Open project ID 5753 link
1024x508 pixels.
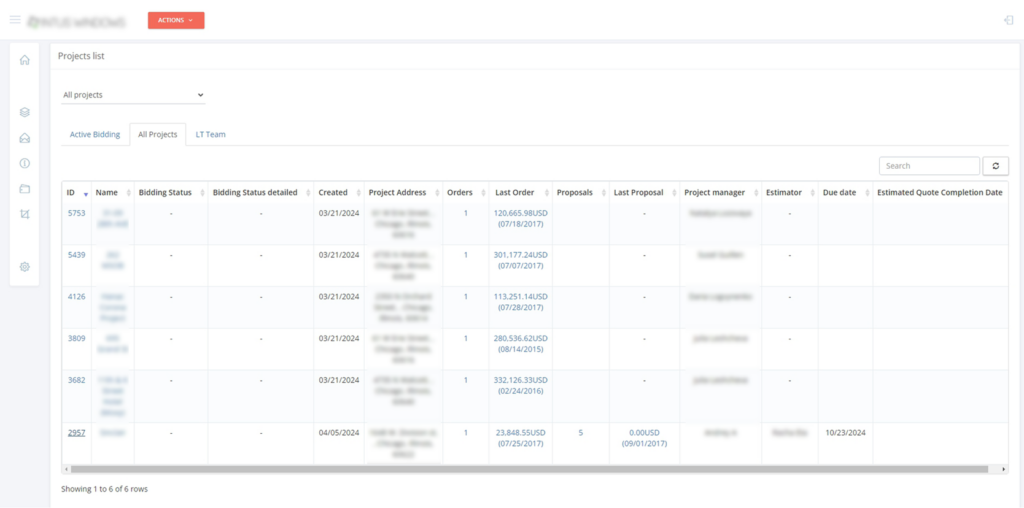[76, 213]
